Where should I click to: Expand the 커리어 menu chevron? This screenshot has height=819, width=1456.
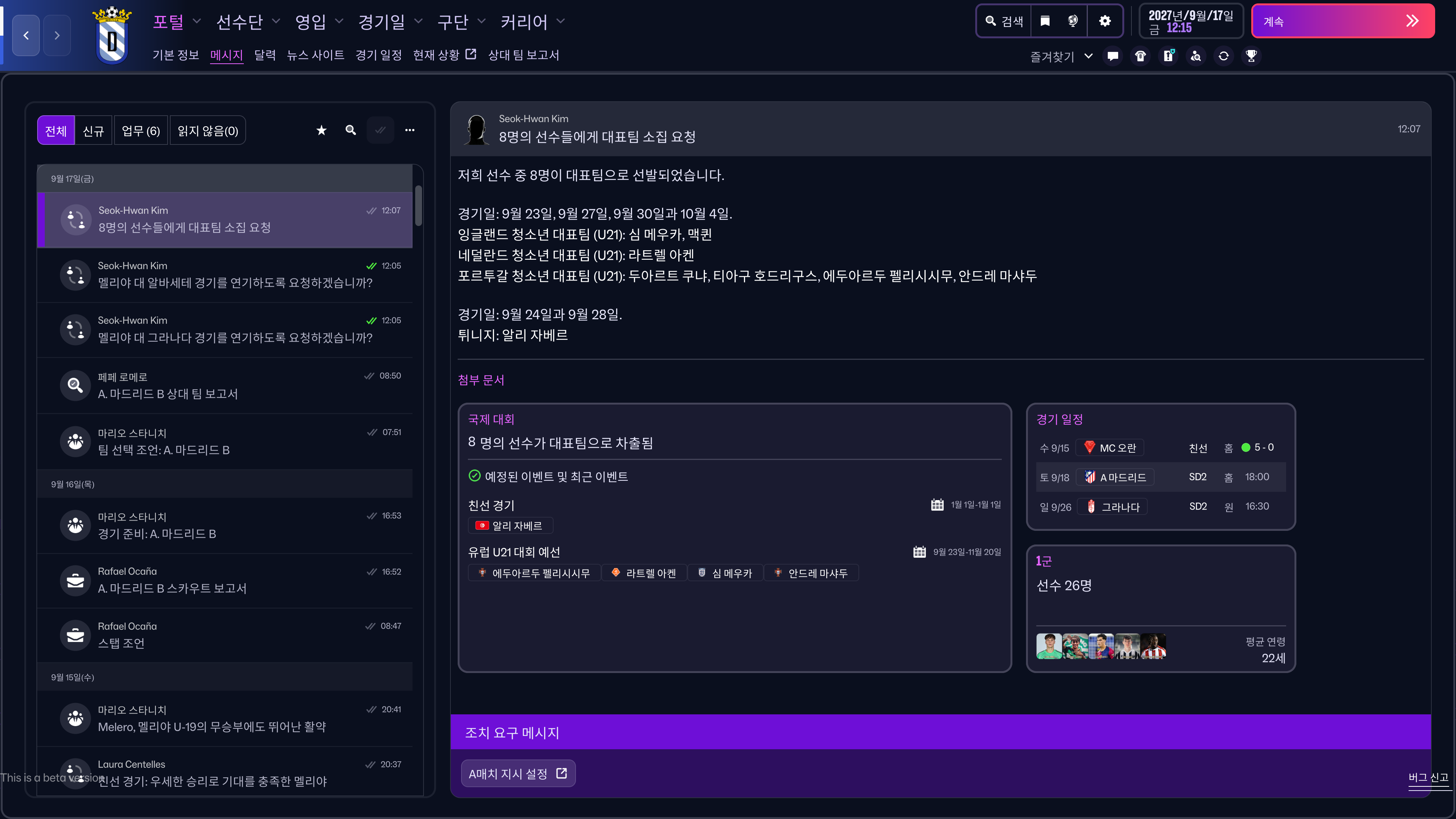pos(561,22)
